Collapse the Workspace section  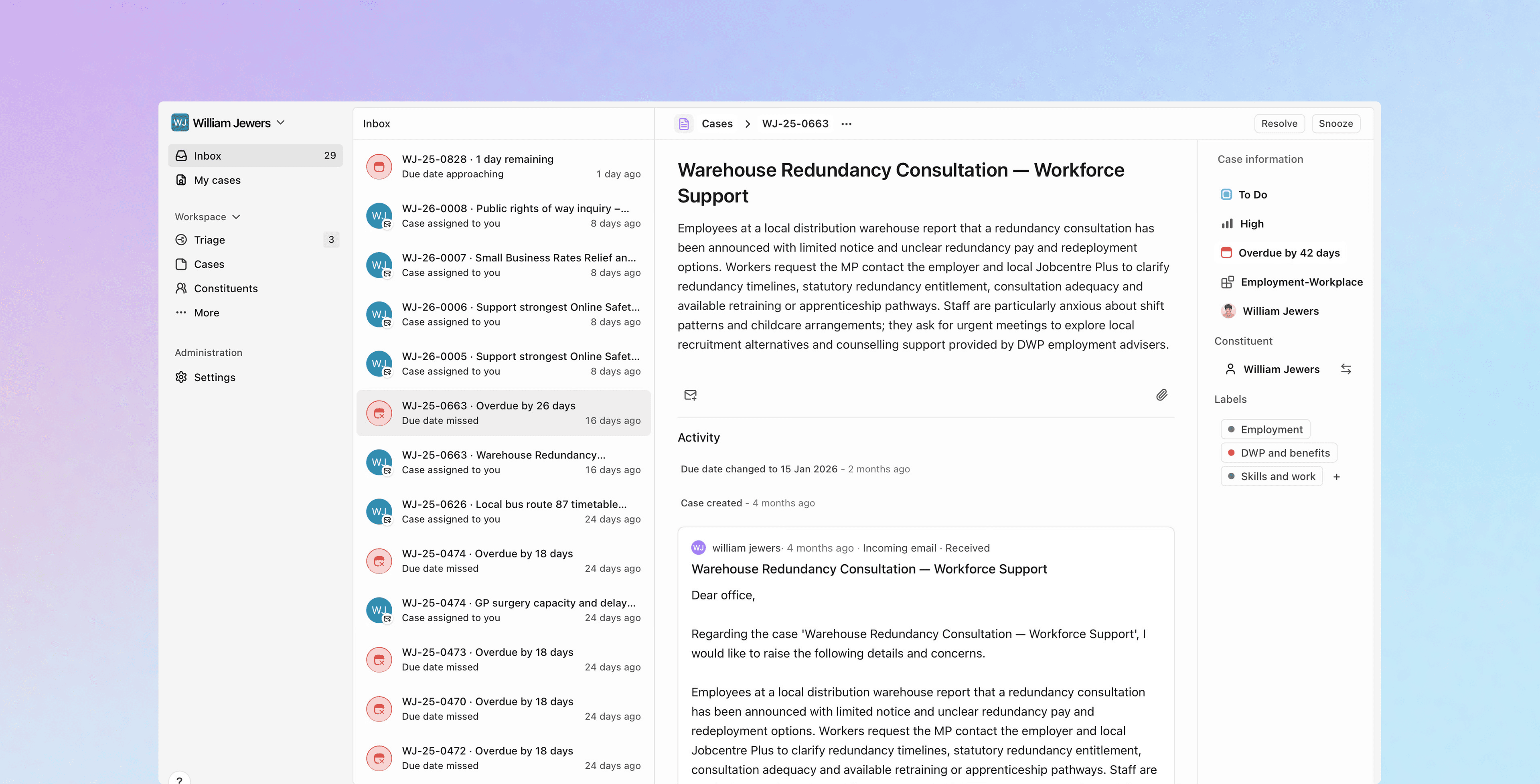tap(235, 217)
